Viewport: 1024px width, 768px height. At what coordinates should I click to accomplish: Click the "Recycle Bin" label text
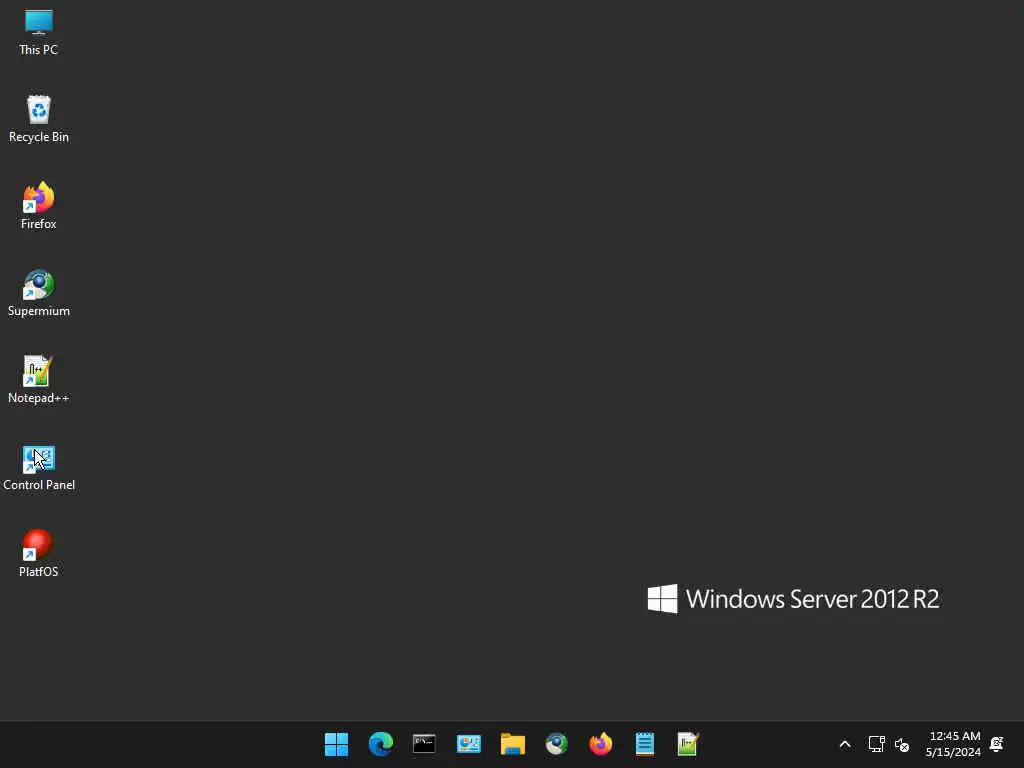click(39, 137)
